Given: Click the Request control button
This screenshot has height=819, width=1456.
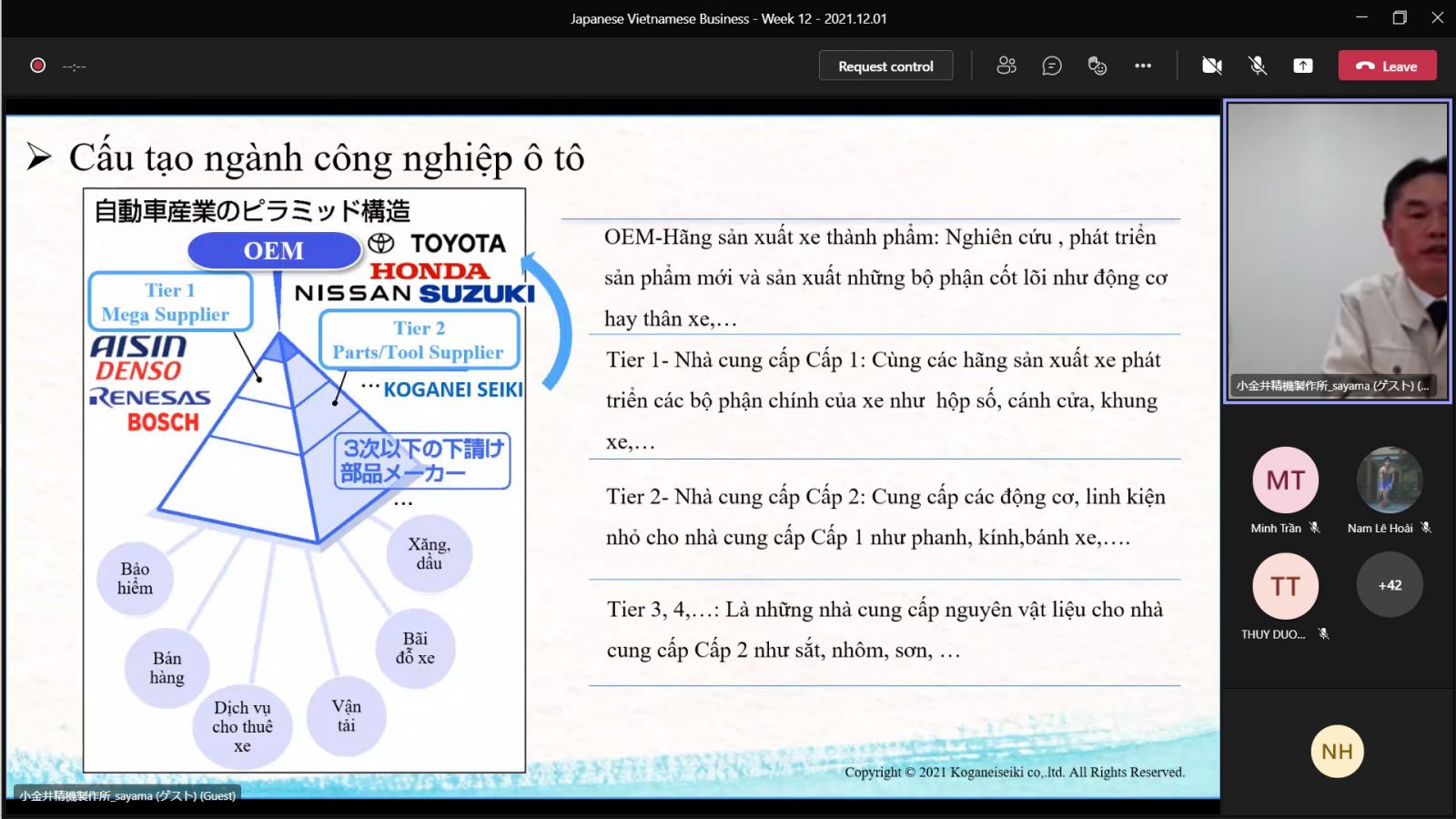Looking at the screenshot, I should coord(885,66).
